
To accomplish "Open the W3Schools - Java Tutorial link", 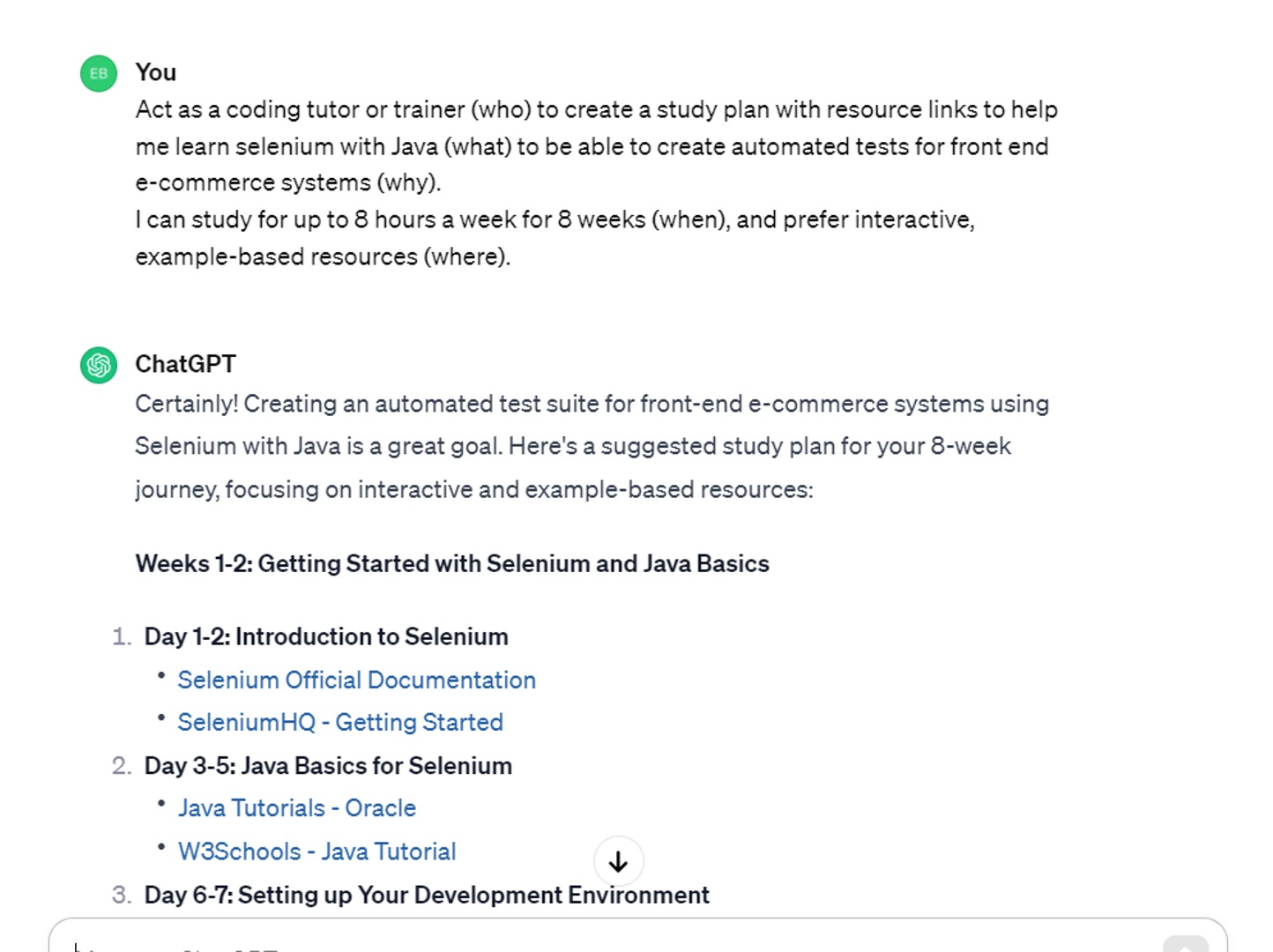I will click(x=316, y=851).
